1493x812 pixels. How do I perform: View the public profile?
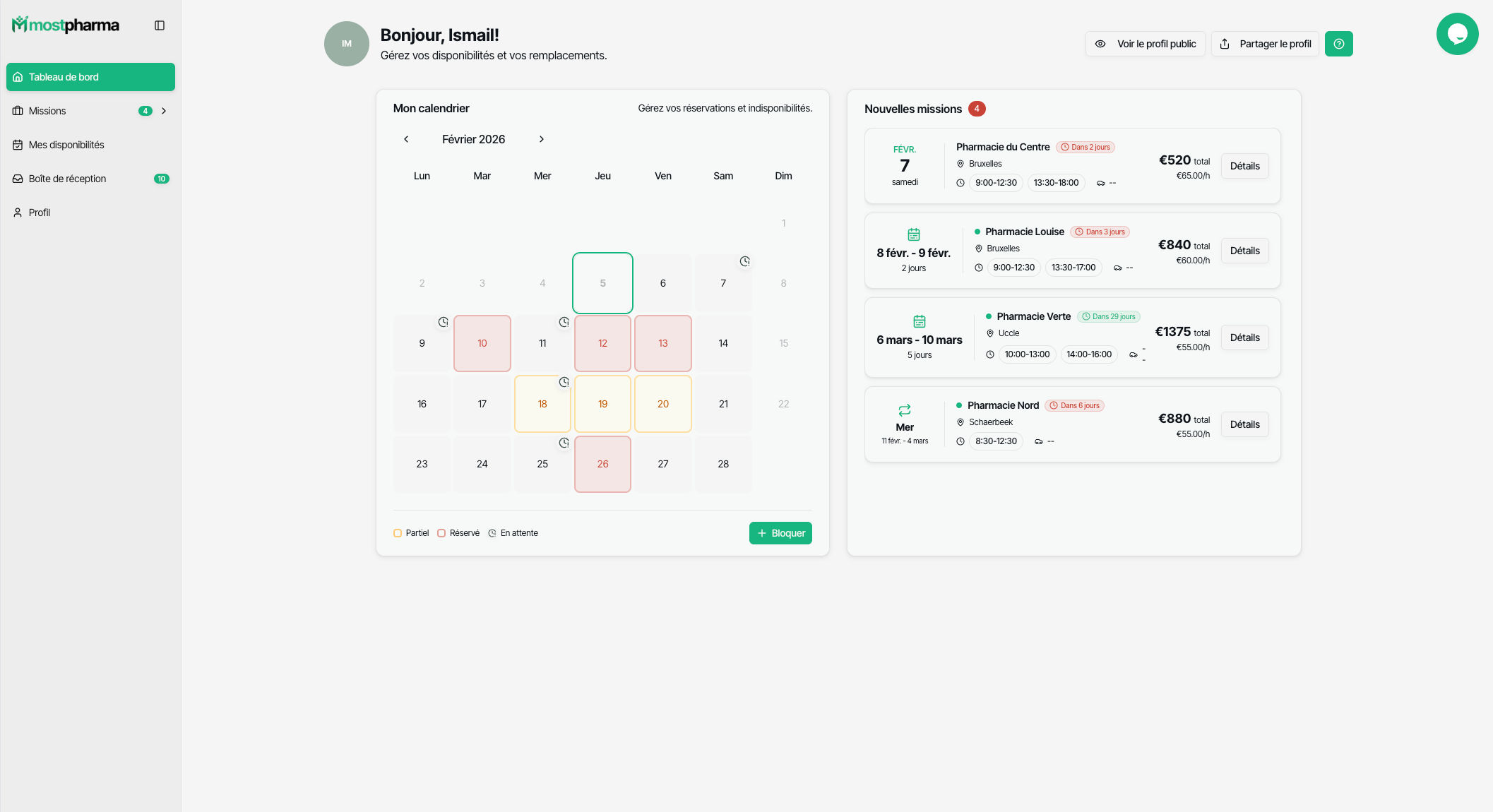tap(1145, 44)
